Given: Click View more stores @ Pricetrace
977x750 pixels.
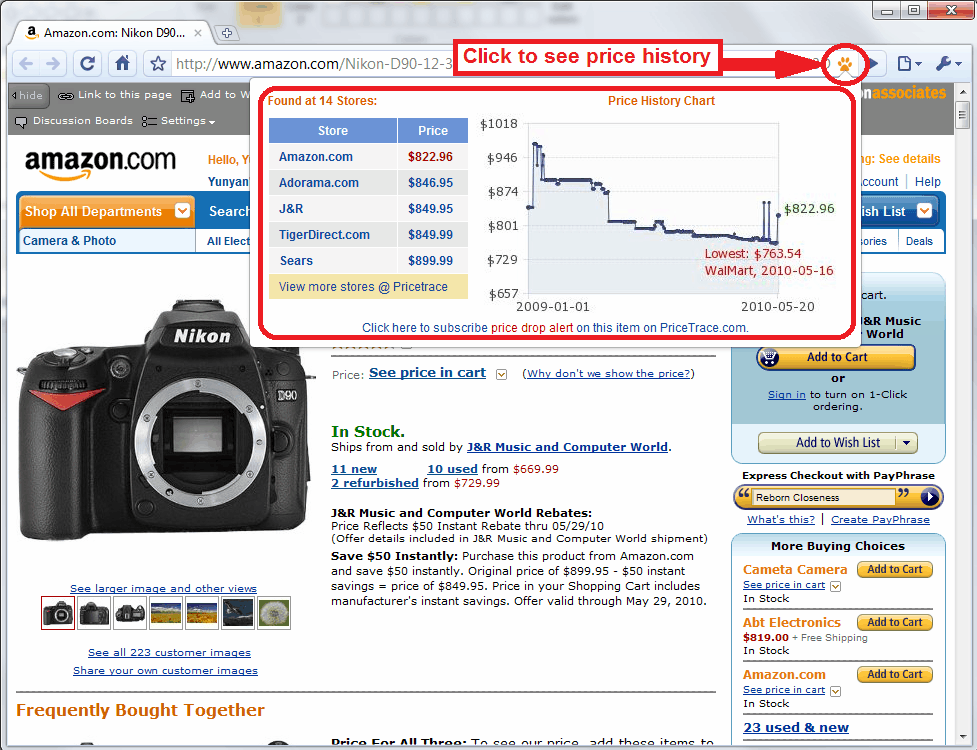Looking at the screenshot, I should pos(368,287).
